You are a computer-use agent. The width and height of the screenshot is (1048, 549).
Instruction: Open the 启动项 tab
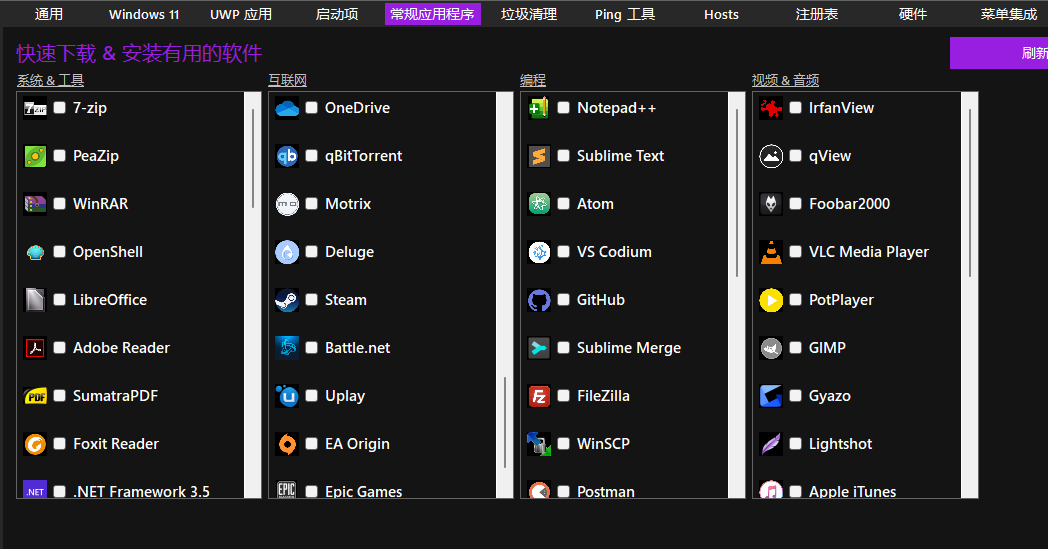pyautogui.click(x=337, y=14)
